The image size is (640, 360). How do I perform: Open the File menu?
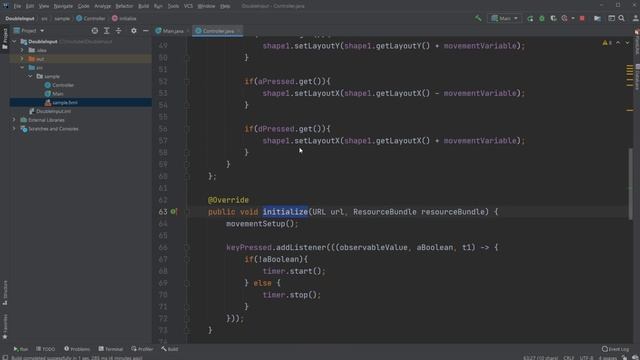[x=17, y=6]
